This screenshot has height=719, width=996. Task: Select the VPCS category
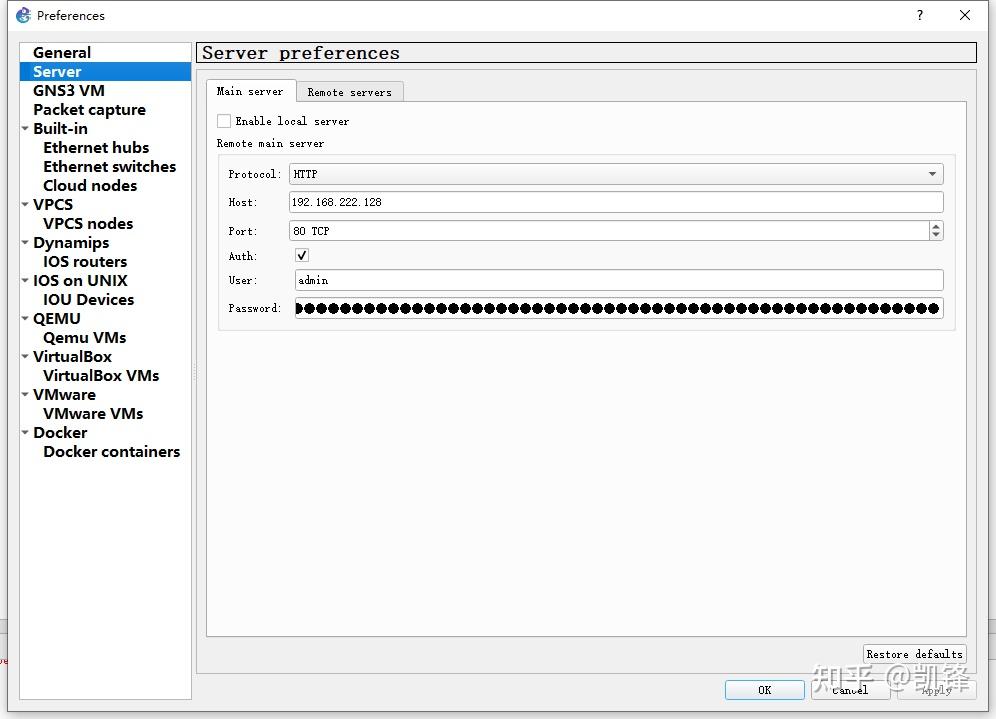pyautogui.click(x=53, y=205)
